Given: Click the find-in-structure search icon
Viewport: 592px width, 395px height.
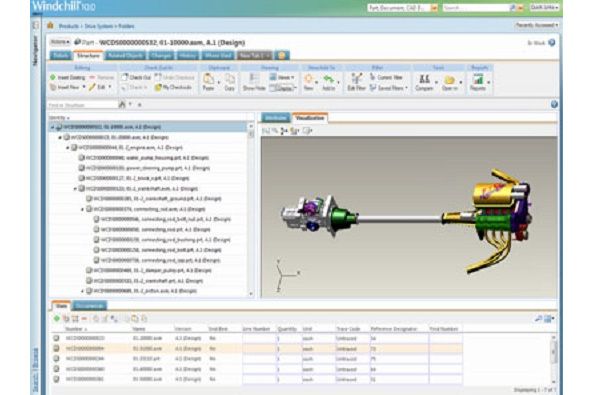Looking at the screenshot, I should pyautogui.click(x=122, y=105).
